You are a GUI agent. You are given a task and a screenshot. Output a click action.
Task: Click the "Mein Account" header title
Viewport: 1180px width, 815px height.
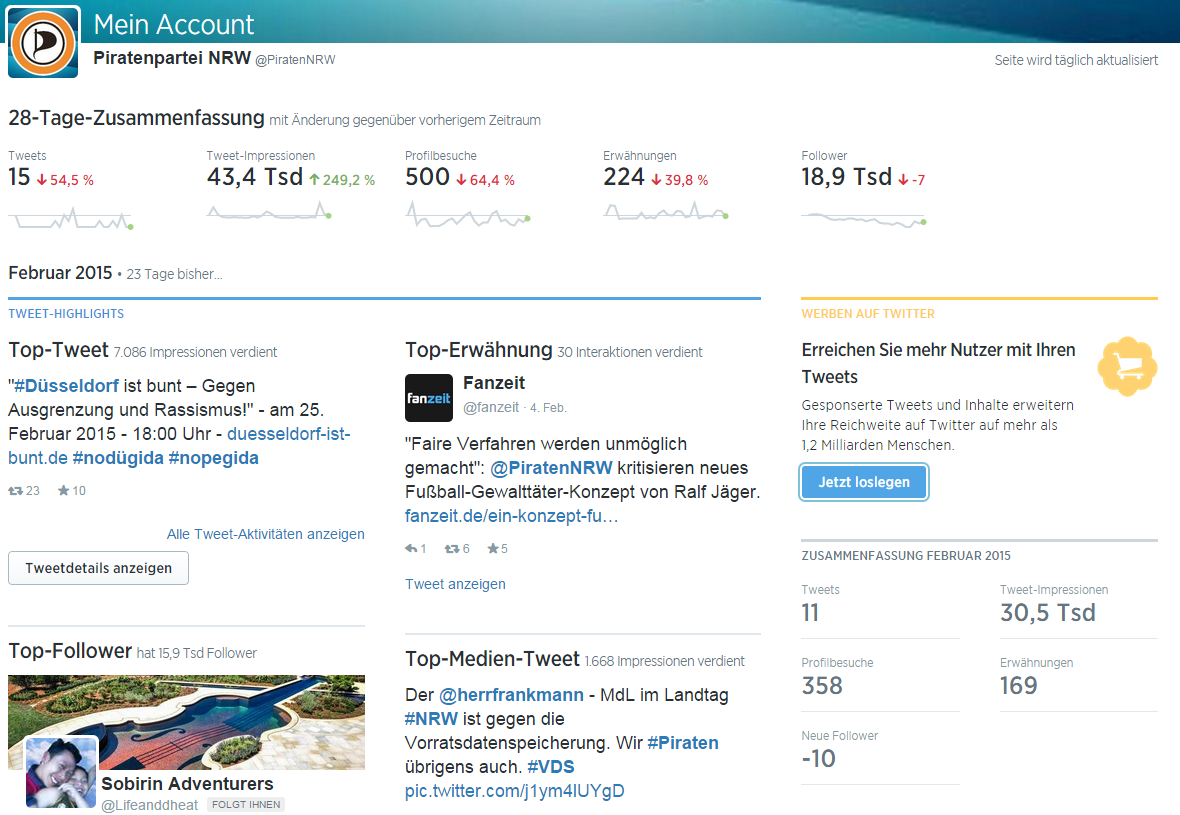click(x=174, y=25)
